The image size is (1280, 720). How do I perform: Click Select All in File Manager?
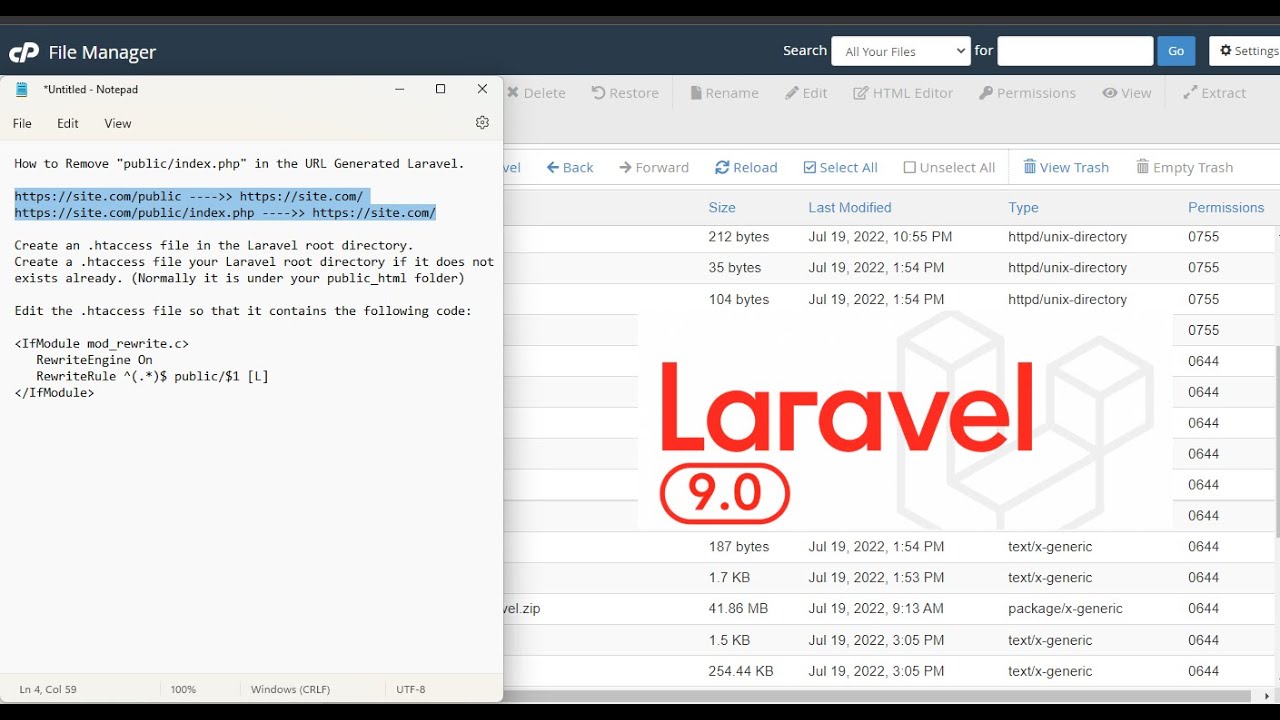[841, 167]
